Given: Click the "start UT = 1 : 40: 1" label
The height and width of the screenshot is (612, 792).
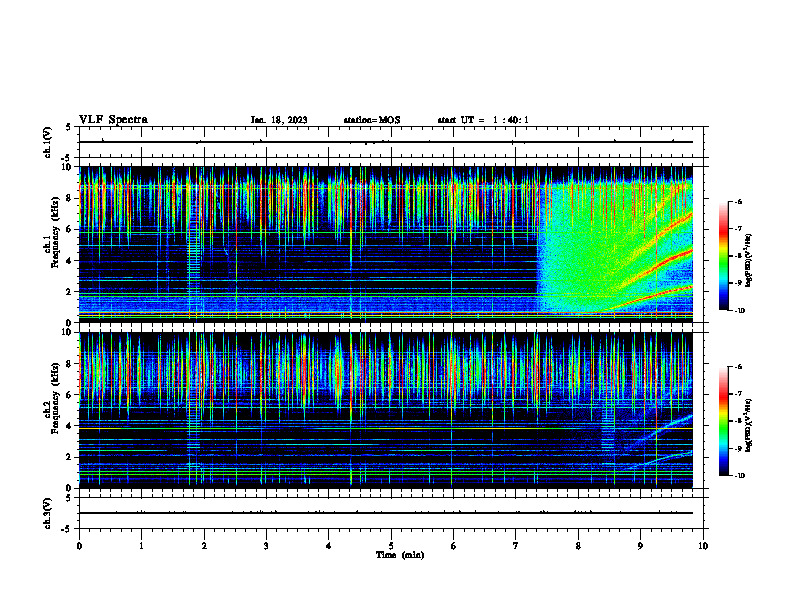Looking at the screenshot, I should point(483,120).
